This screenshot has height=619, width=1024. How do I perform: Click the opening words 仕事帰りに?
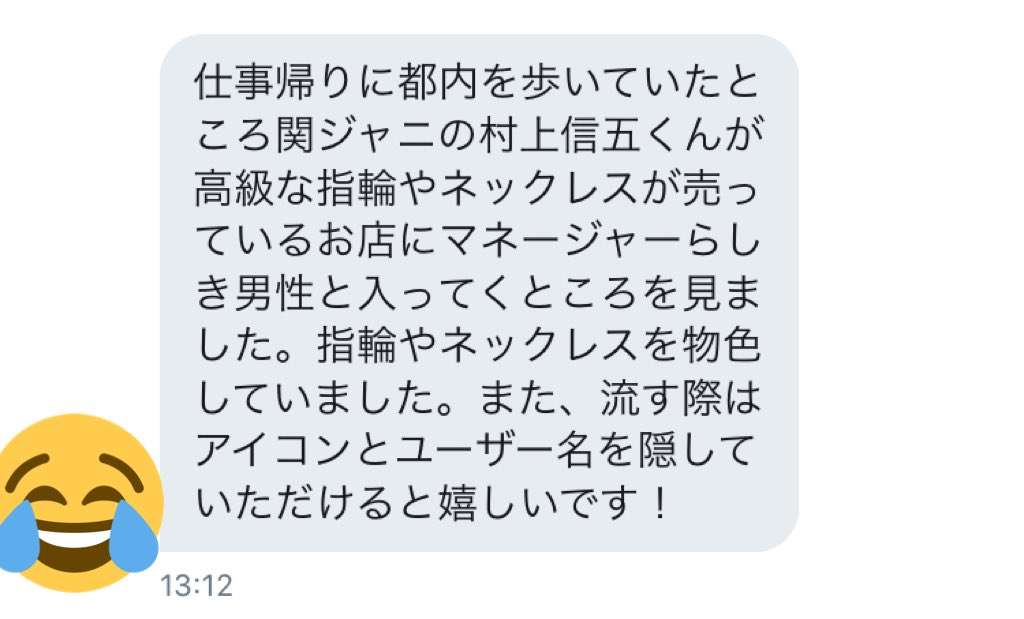pos(295,84)
